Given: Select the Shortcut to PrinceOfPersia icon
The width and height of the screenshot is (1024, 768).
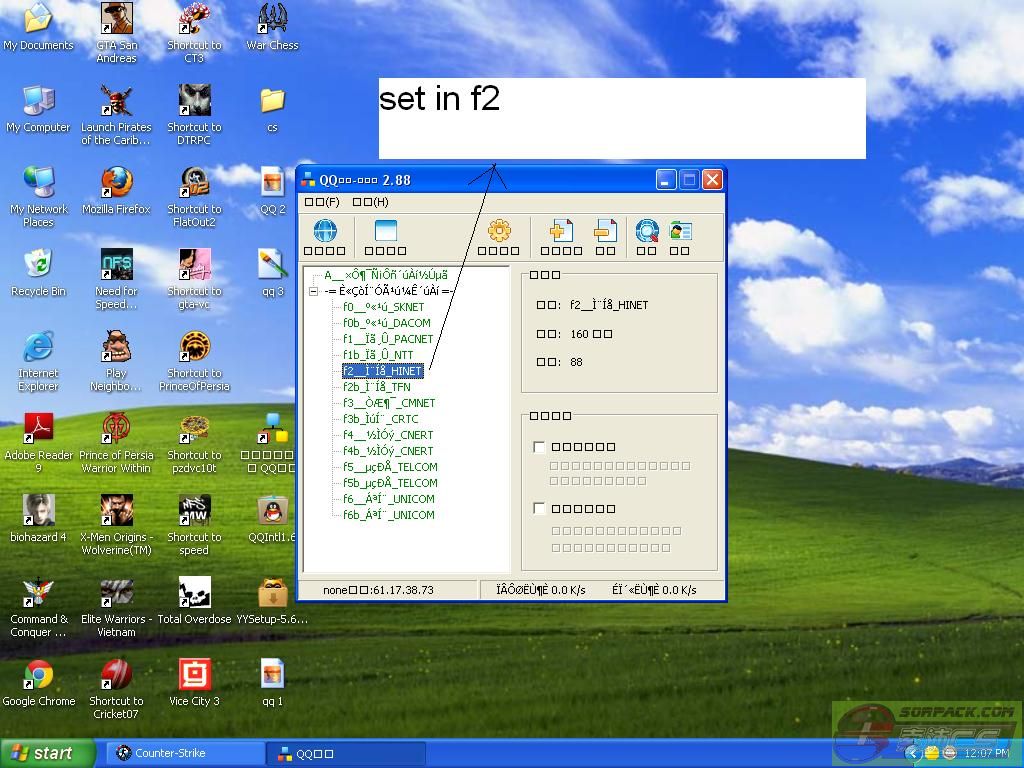Looking at the screenshot, I should point(195,361).
